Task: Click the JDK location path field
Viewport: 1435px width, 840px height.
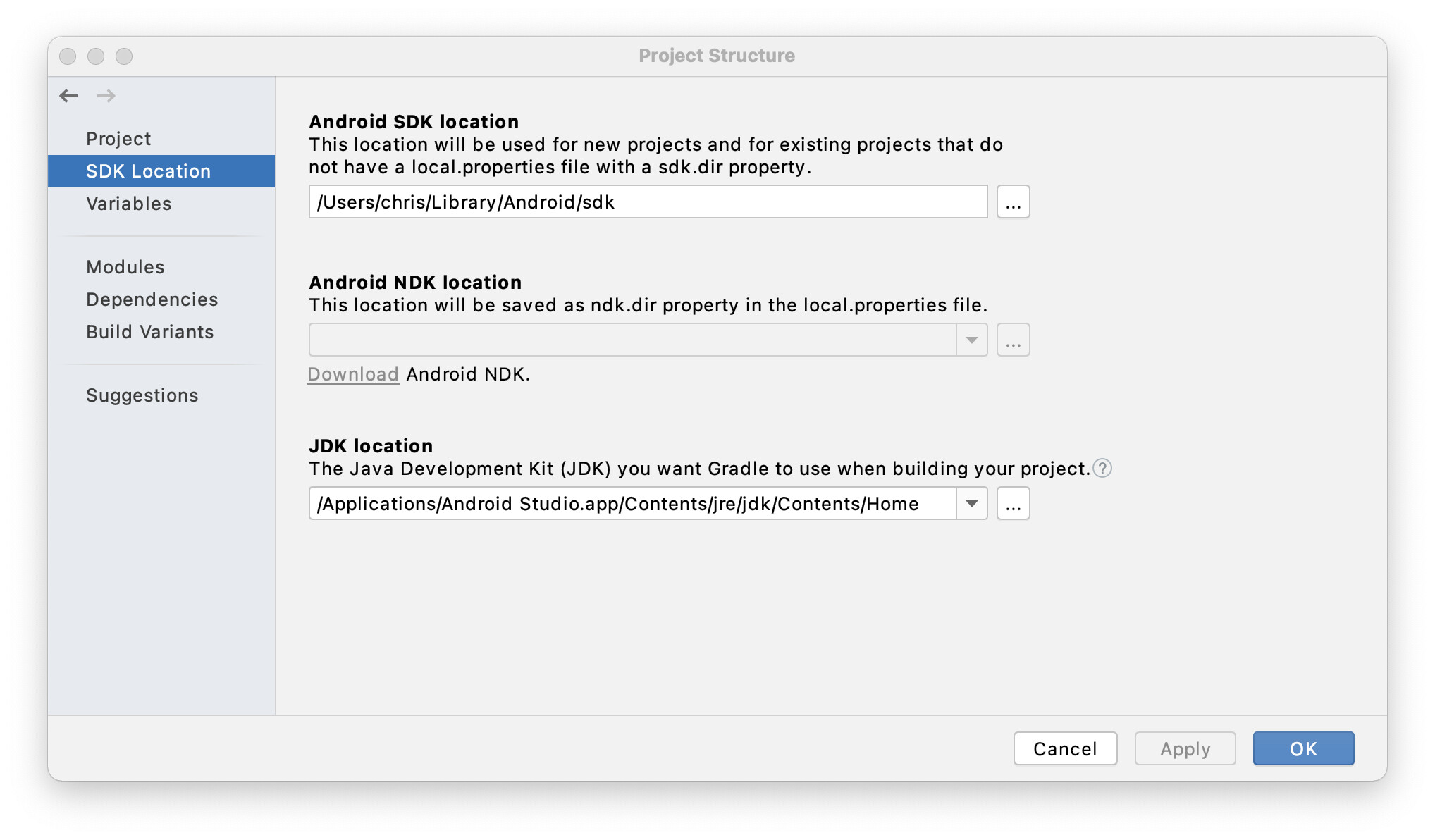Action: click(x=632, y=504)
